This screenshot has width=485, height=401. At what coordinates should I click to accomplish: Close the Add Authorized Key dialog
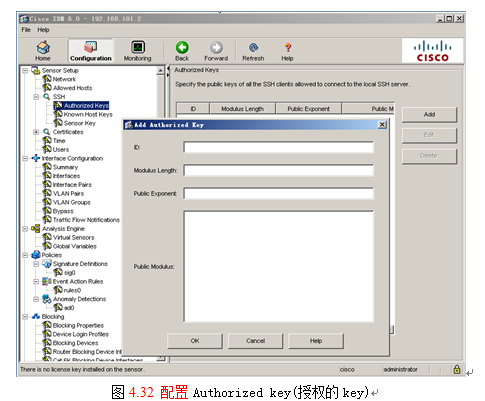point(382,125)
